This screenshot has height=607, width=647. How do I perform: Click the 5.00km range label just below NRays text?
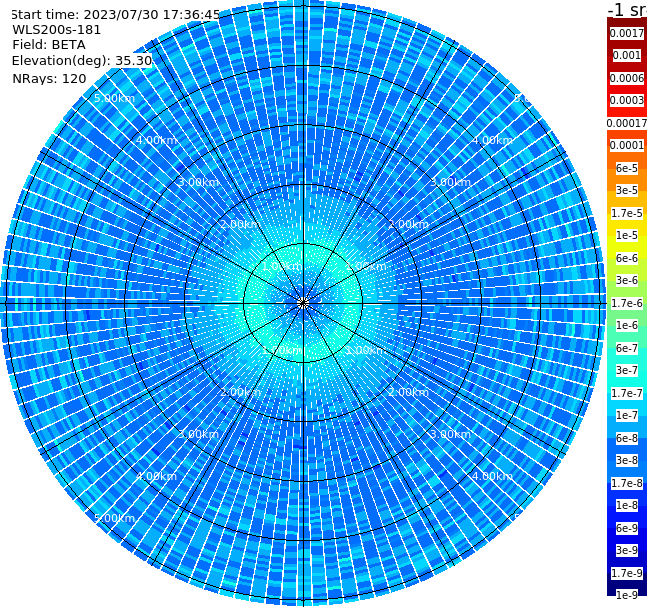pyautogui.click(x=115, y=98)
